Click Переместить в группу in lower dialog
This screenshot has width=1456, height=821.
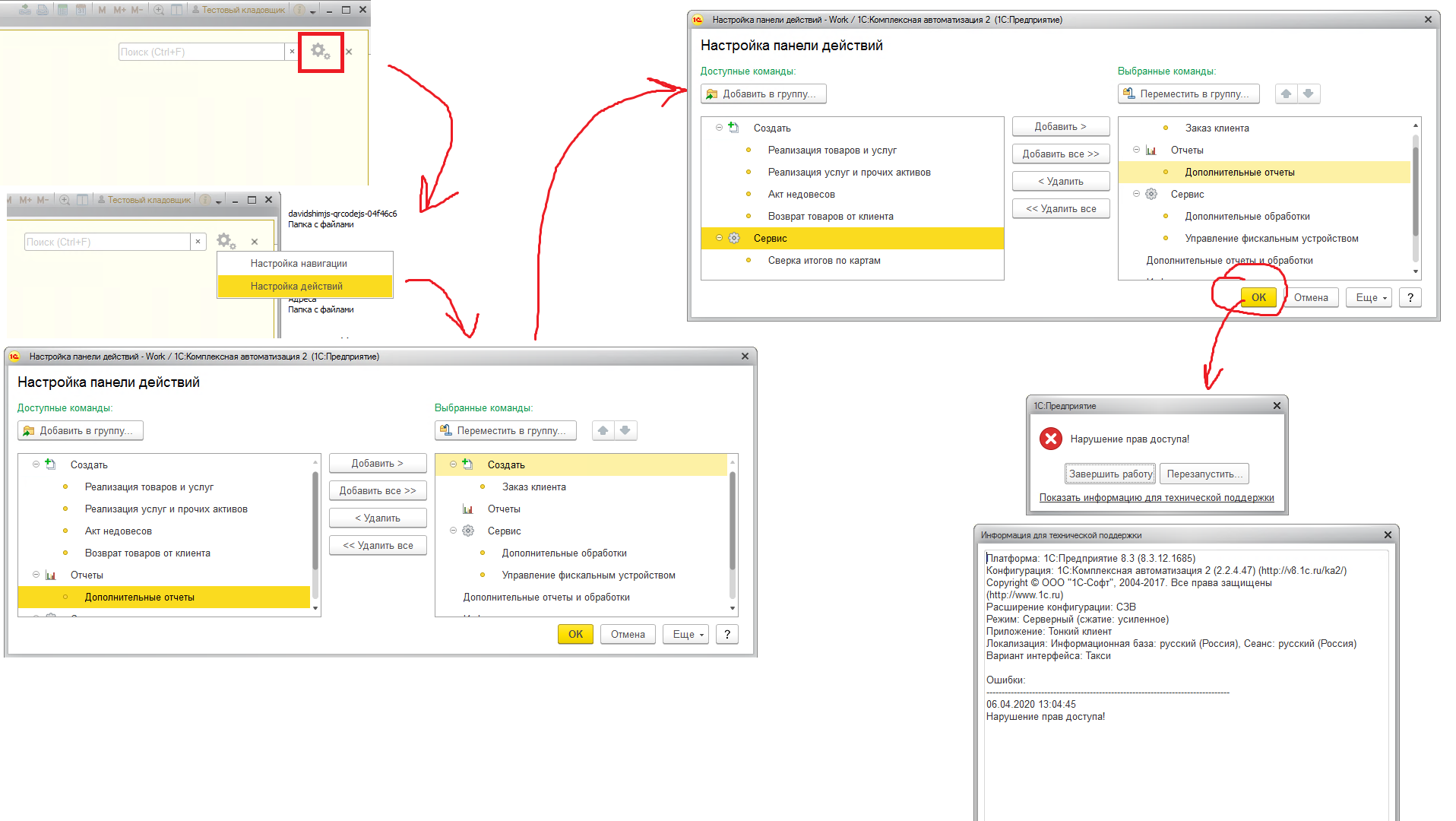tap(505, 430)
